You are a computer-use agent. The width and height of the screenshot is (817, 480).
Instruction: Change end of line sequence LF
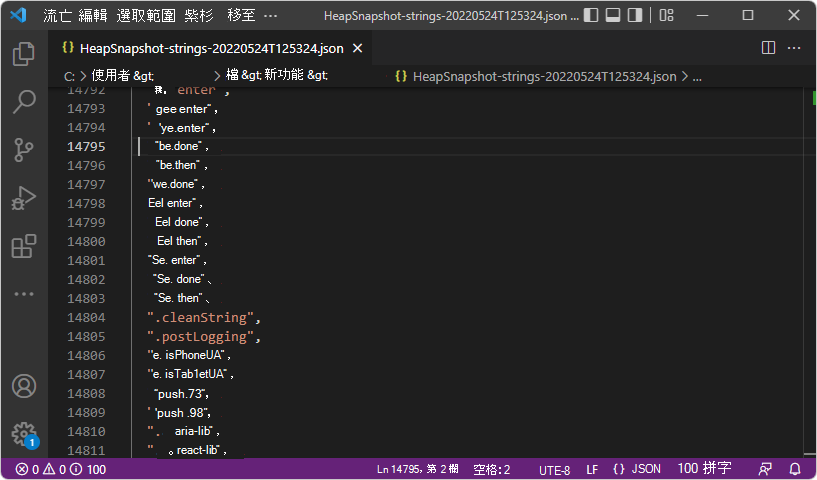coord(592,470)
